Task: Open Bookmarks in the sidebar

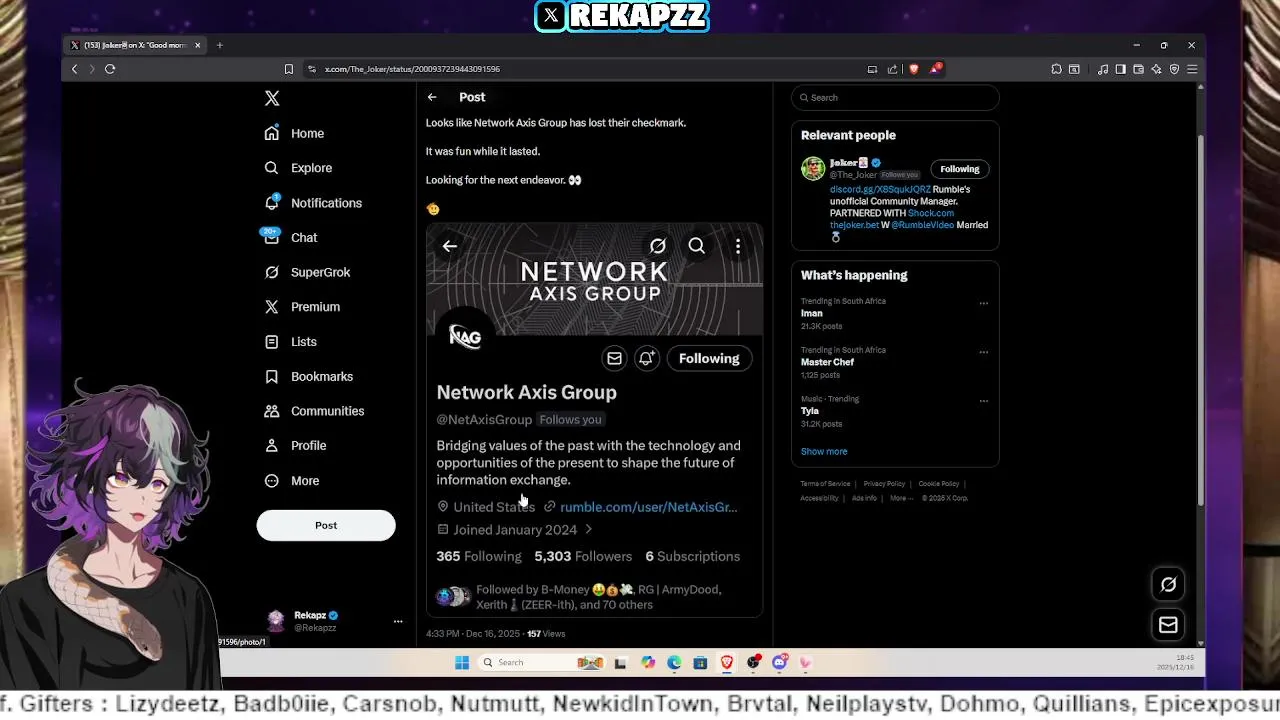Action: (308, 377)
